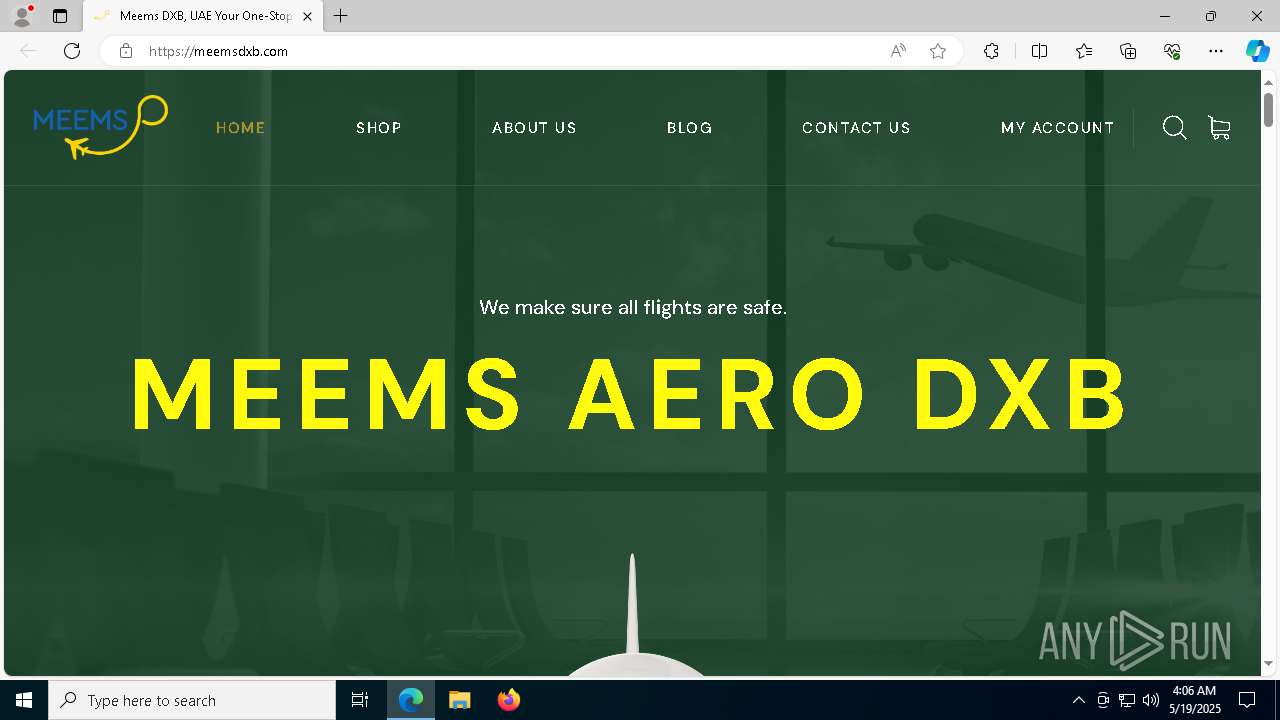Open the SHOP page
Screen dimensions: 1280x720
pyautogui.click(x=379, y=128)
